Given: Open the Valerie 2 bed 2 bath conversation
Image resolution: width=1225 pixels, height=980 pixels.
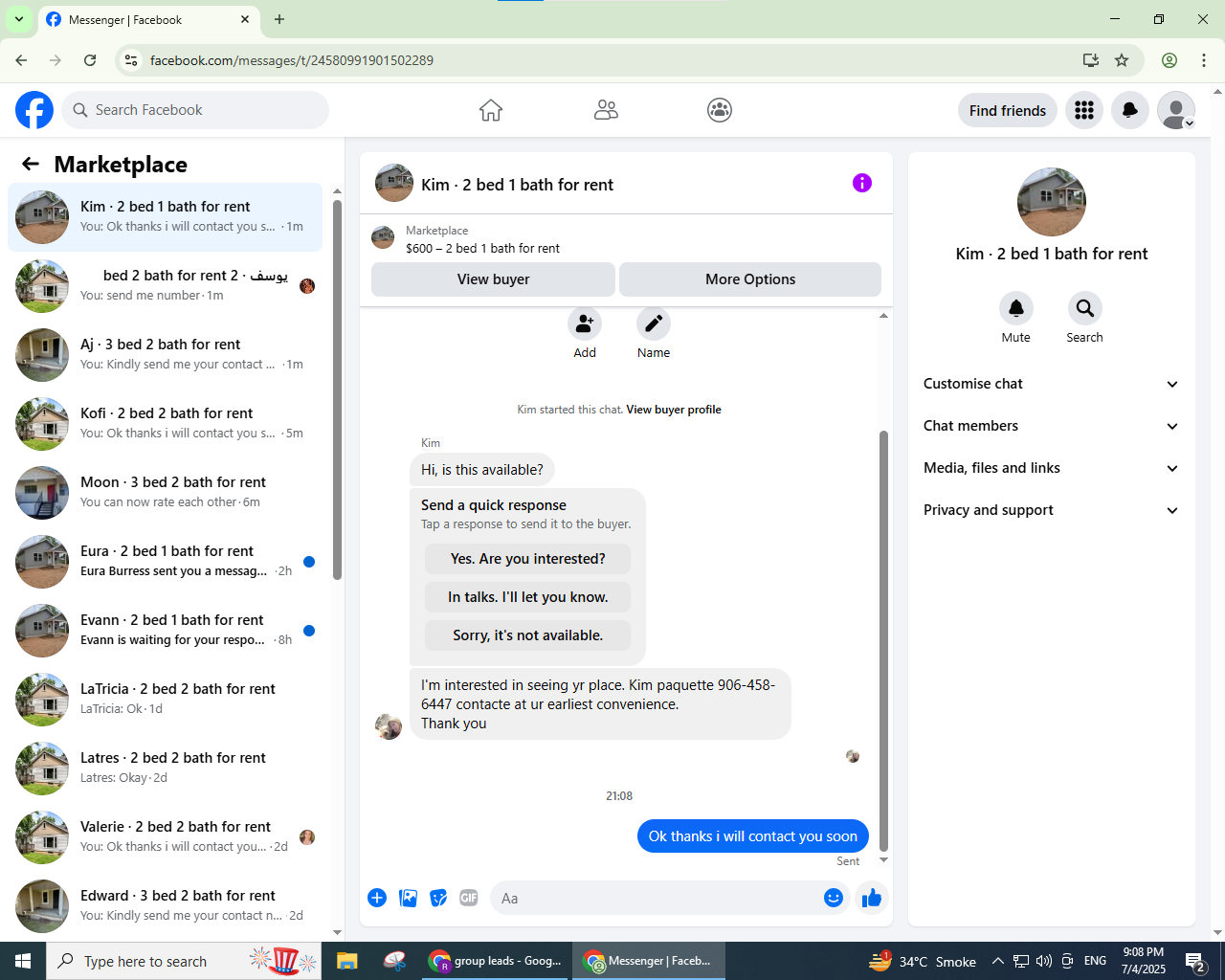Looking at the screenshot, I should coord(166,837).
